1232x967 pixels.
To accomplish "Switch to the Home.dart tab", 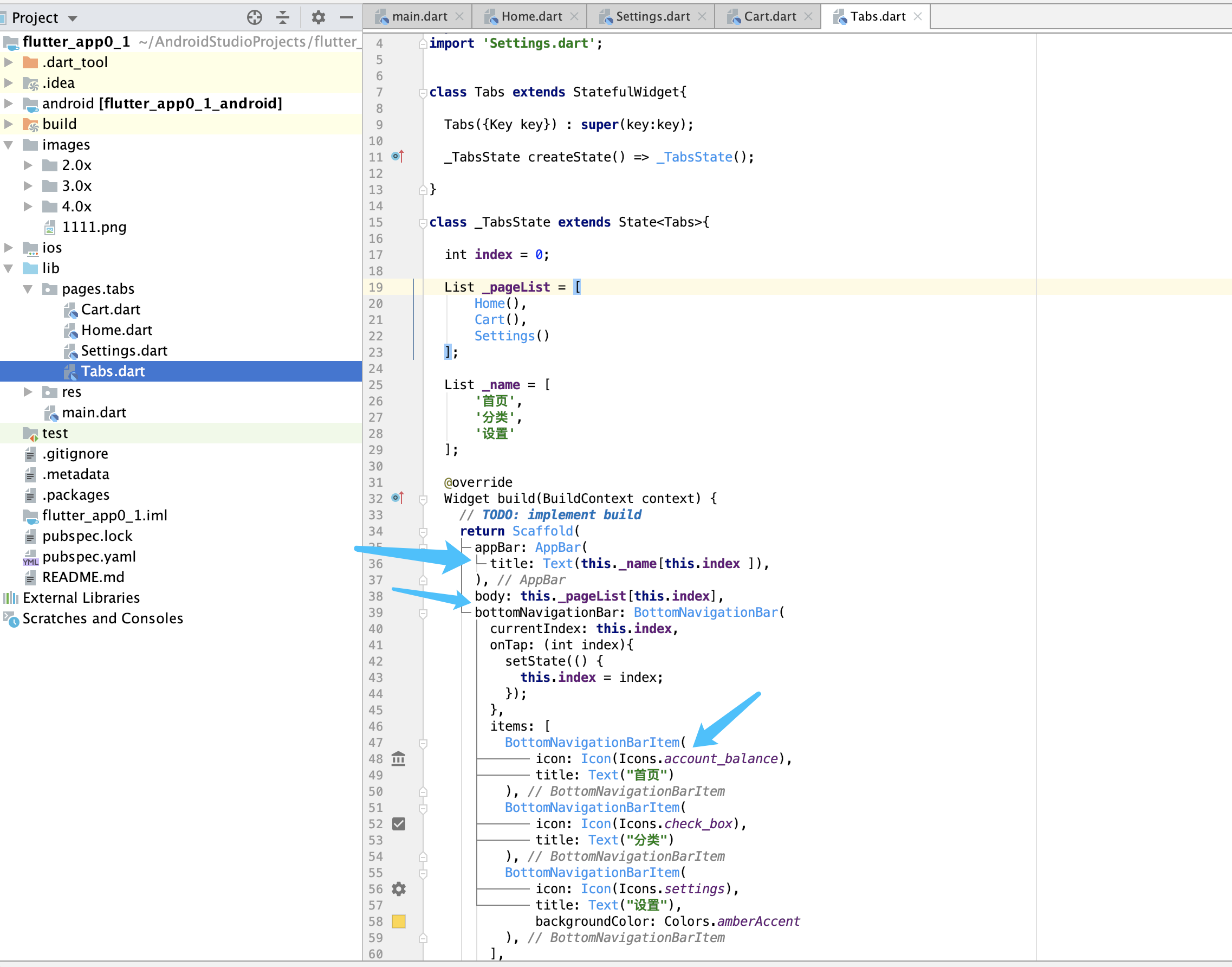I will [x=531, y=16].
